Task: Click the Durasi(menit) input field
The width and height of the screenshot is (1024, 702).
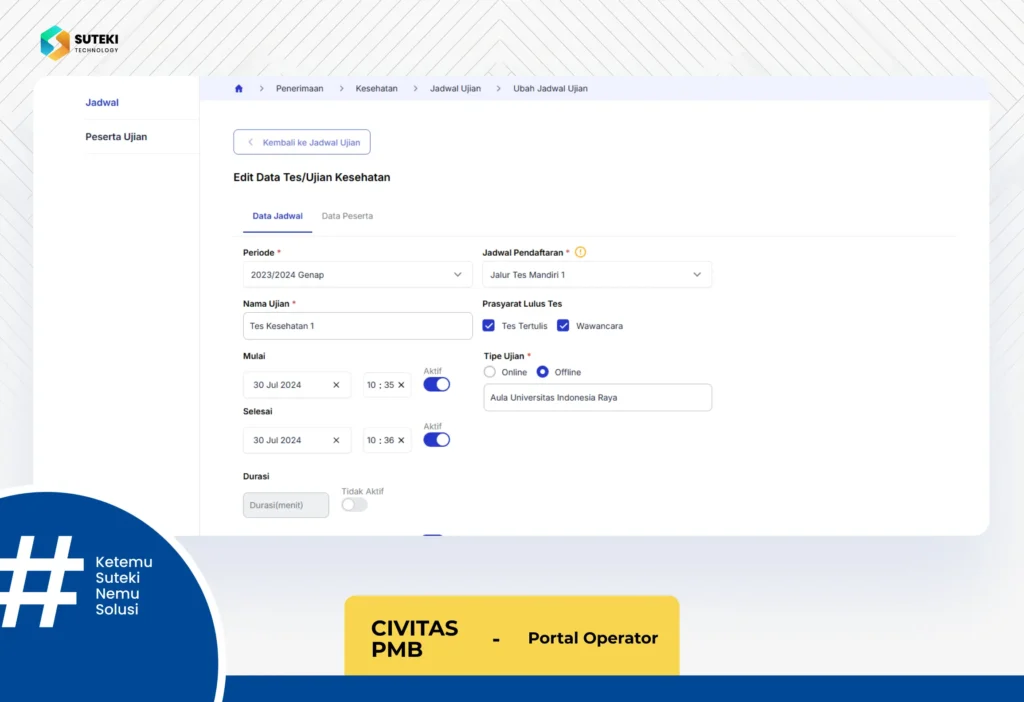Action: 286,505
